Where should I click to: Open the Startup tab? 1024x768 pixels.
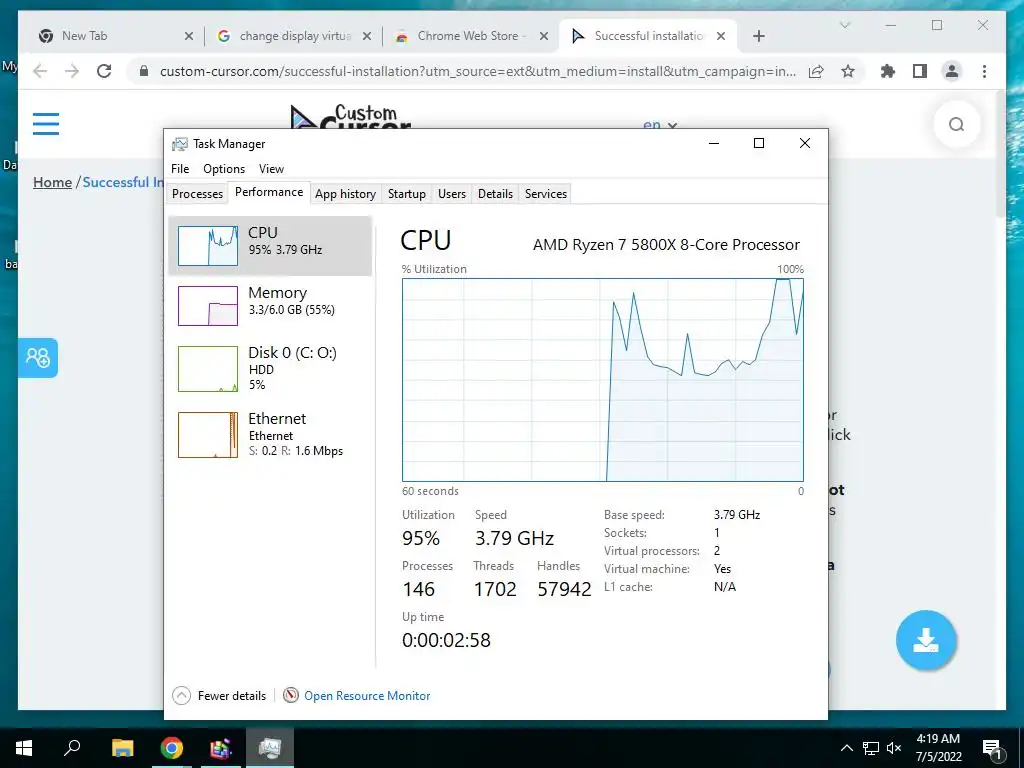(406, 194)
